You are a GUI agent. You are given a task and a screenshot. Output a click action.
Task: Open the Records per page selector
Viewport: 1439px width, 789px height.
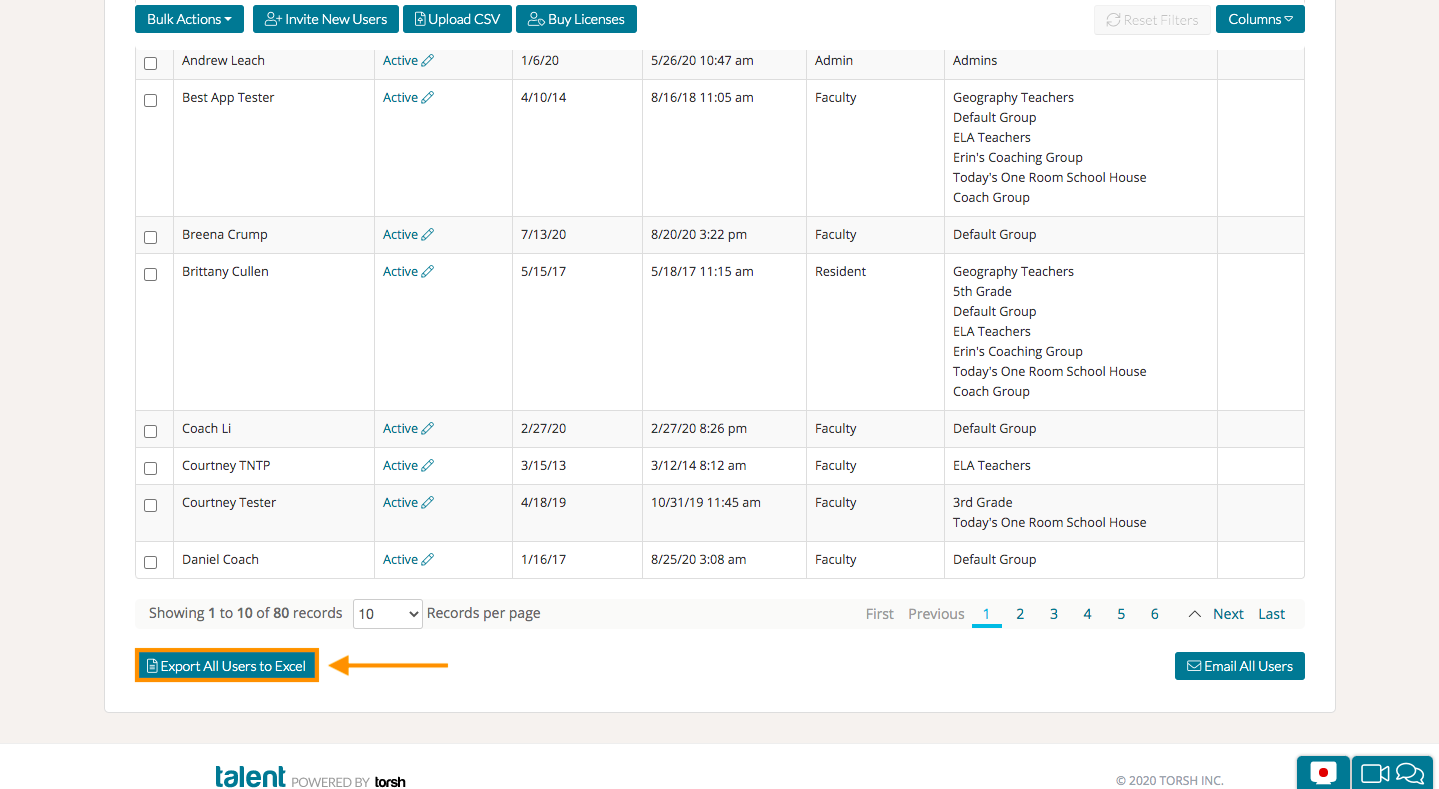pos(387,613)
